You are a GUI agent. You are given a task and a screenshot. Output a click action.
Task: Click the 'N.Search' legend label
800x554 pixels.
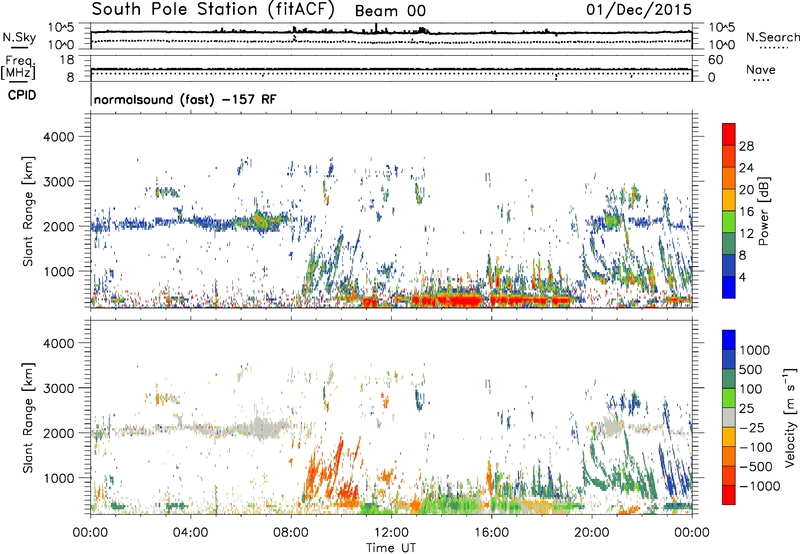pos(773,37)
